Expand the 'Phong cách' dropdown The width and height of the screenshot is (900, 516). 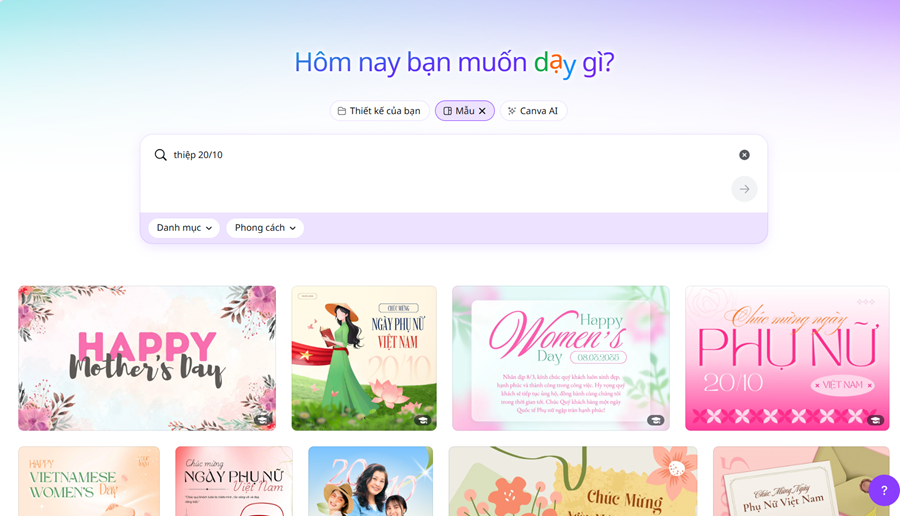coord(265,228)
